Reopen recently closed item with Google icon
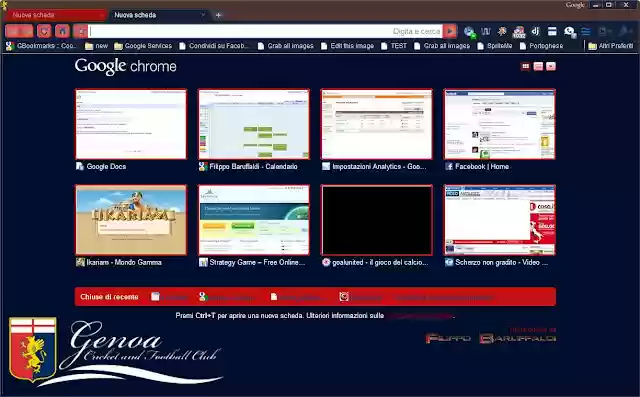 (x=227, y=297)
